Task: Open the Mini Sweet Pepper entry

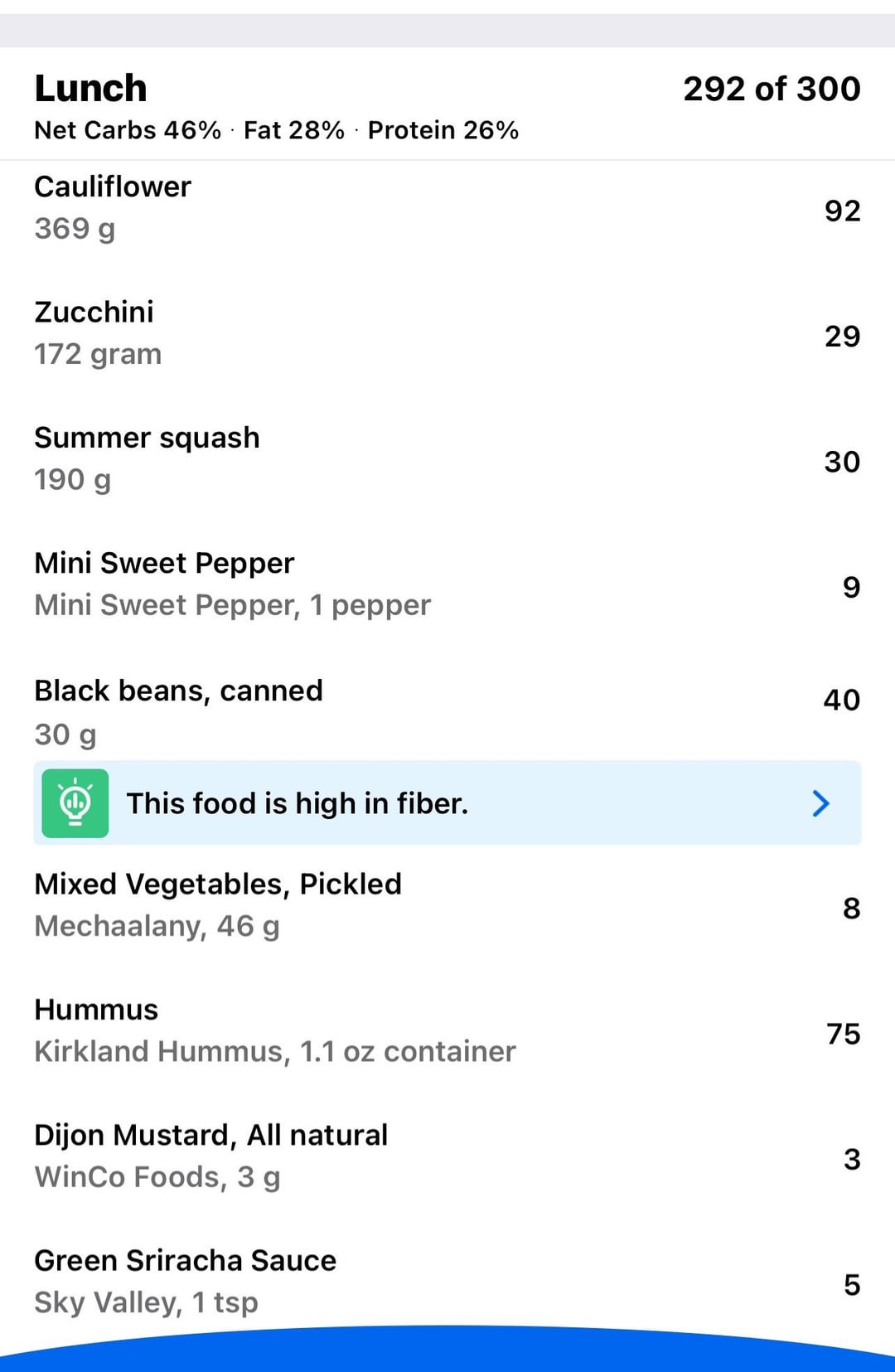Action: coord(447,584)
